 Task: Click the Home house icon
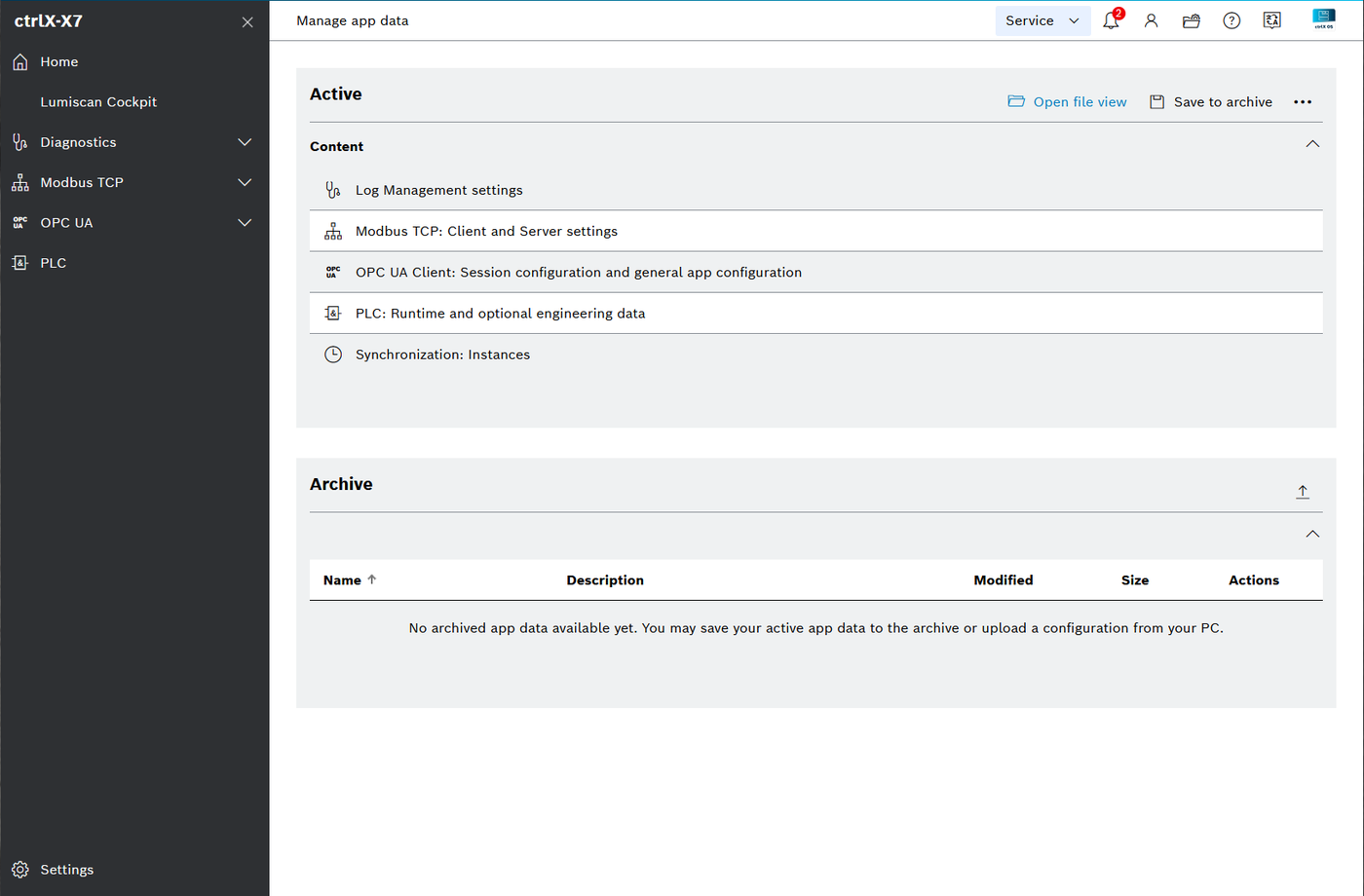[x=20, y=62]
